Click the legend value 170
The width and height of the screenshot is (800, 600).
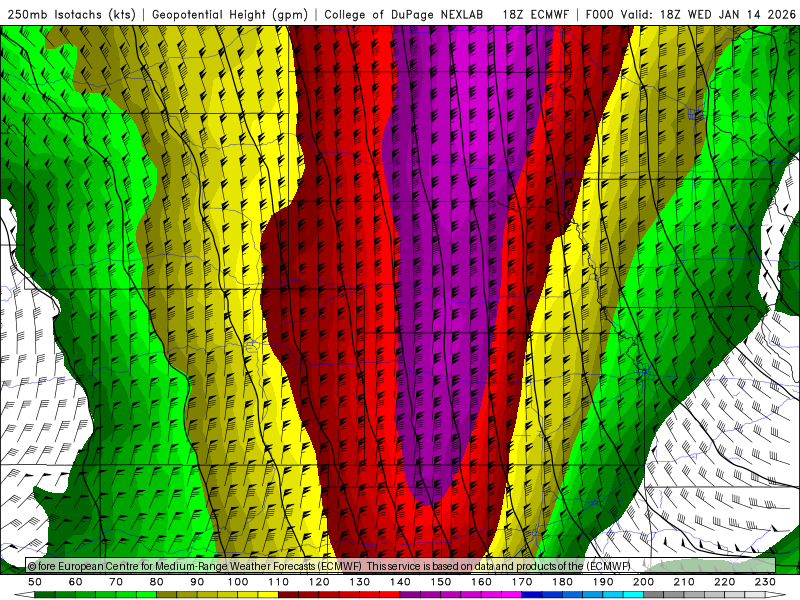tap(521, 582)
